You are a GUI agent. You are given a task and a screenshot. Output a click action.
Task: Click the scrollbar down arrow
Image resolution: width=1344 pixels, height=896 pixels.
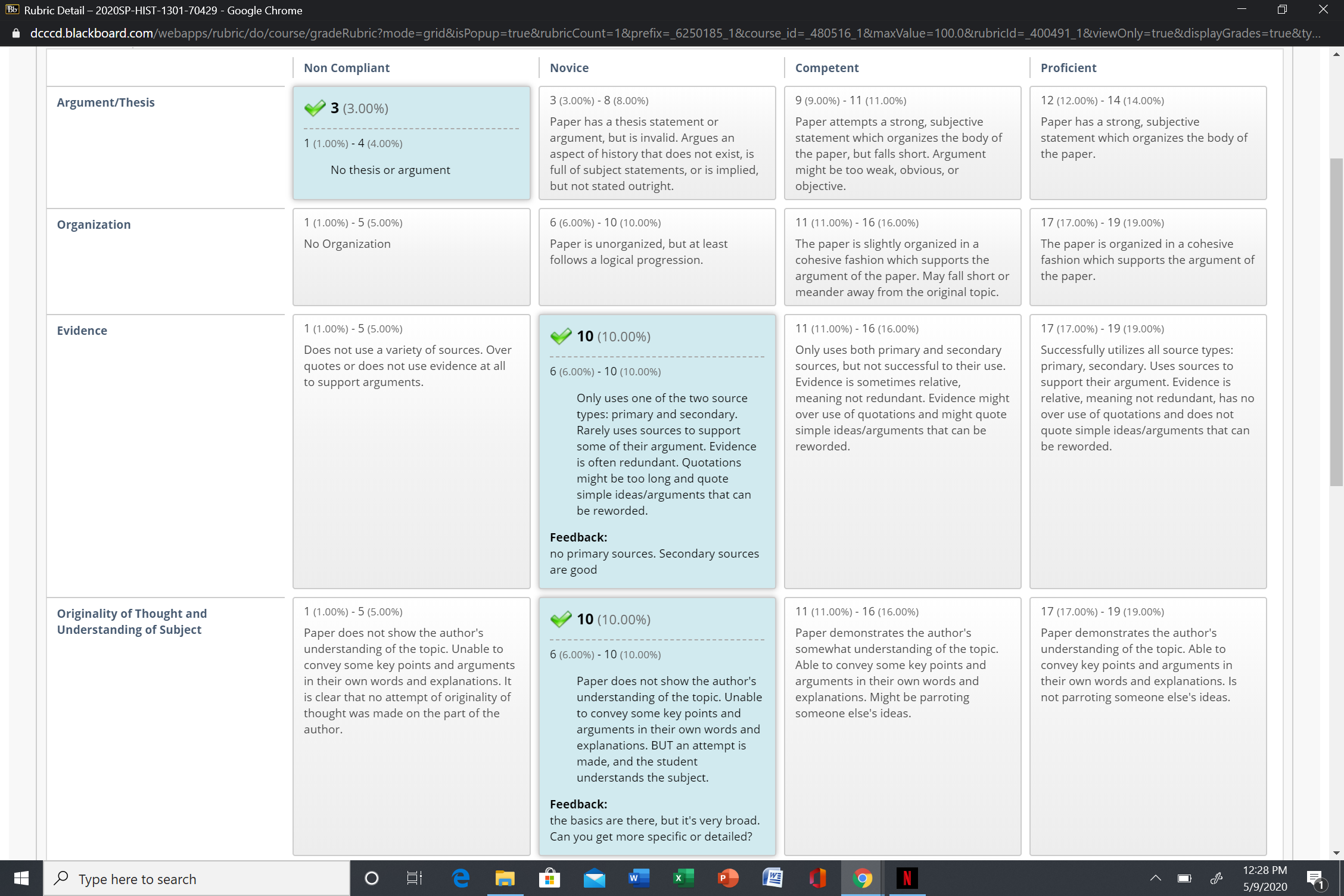tap(1336, 853)
